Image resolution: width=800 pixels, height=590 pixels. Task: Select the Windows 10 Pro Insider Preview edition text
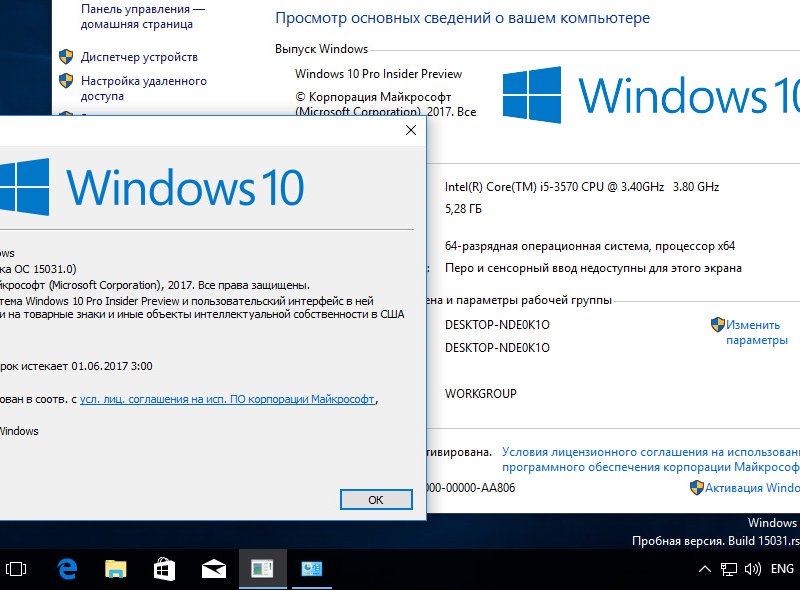click(378, 74)
